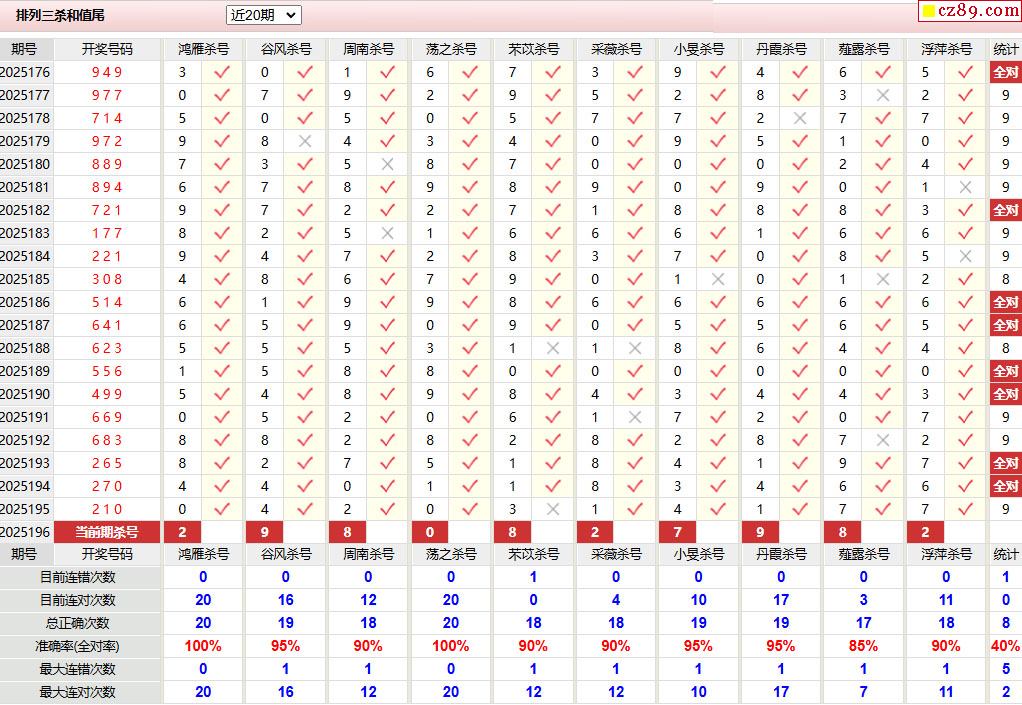This screenshot has width=1022, height=705.
Task: Click current-period kill number 9 under 谷风杀号
Action: (265, 532)
